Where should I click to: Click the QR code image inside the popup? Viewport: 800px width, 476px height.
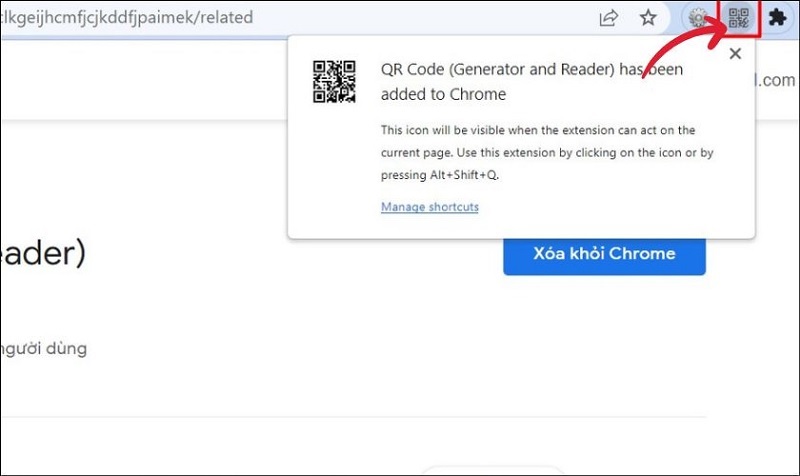pyautogui.click(x=334, y=82)
